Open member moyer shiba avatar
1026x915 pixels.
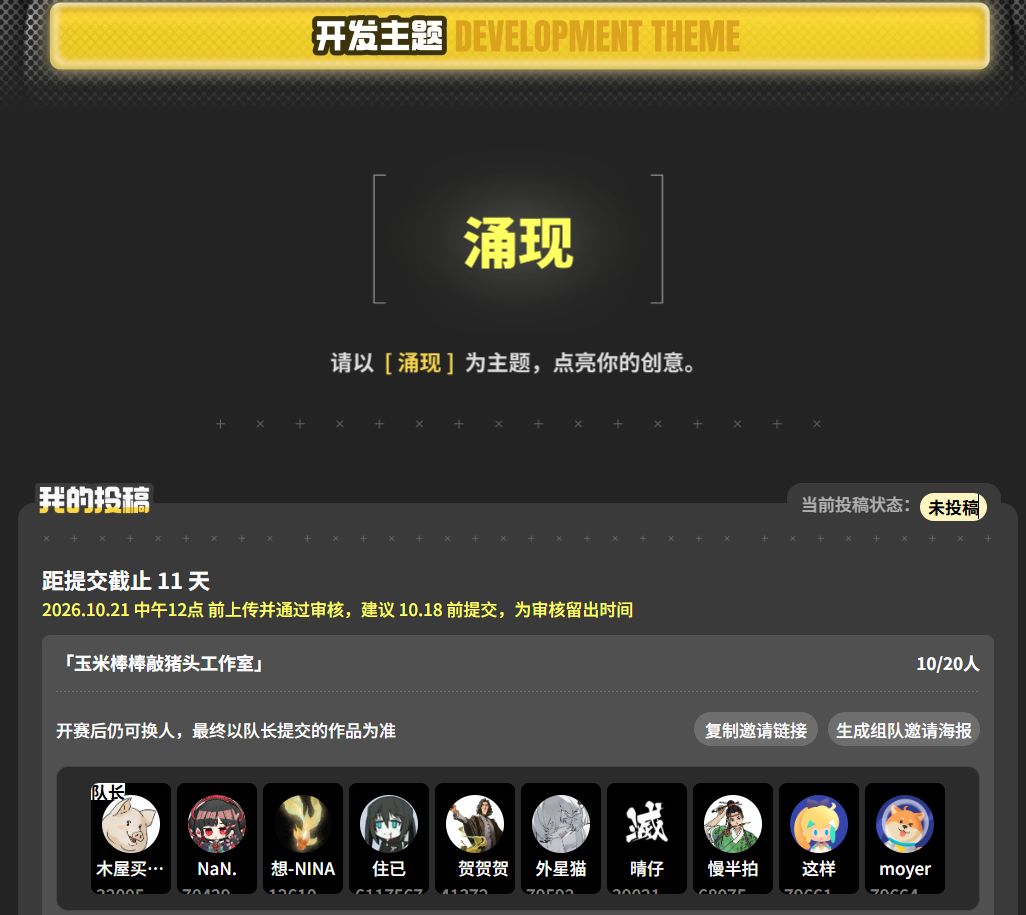click(x=905, y=823)
